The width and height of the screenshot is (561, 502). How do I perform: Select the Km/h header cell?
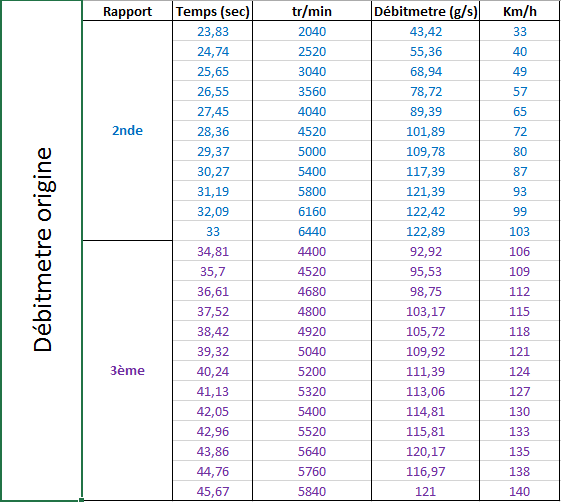coord(519,11)
